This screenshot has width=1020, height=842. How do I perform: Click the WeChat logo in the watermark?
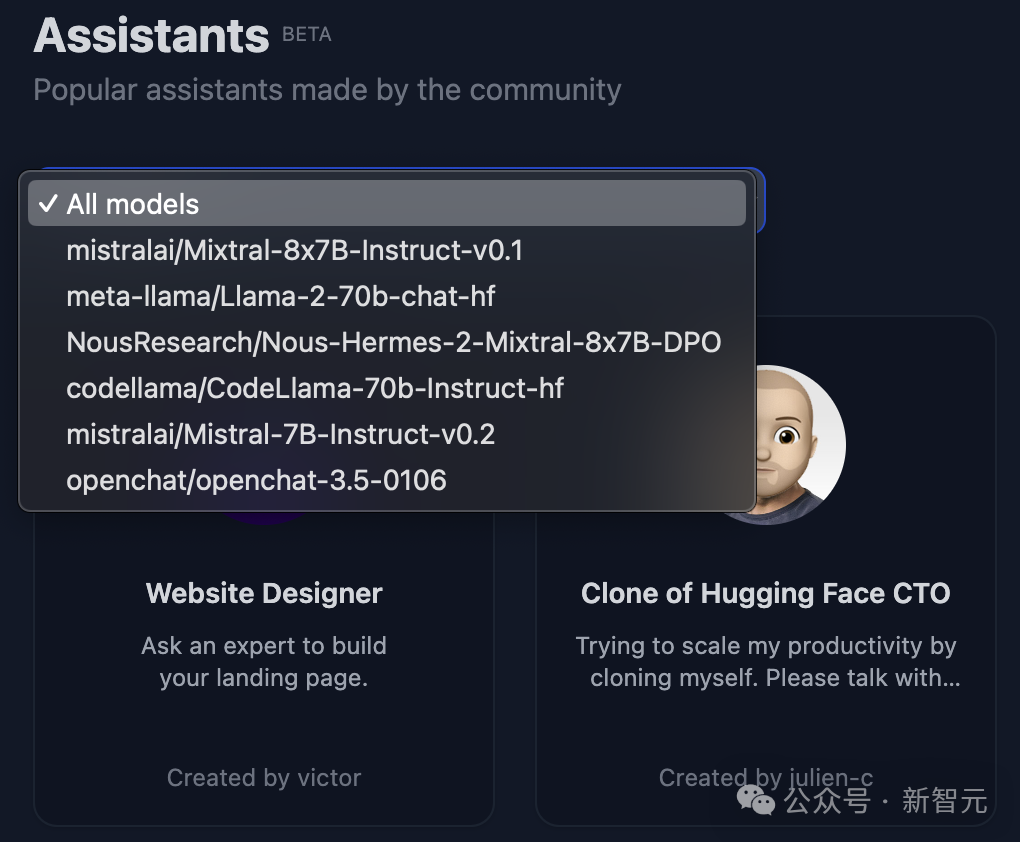click(x=756, y=800)
